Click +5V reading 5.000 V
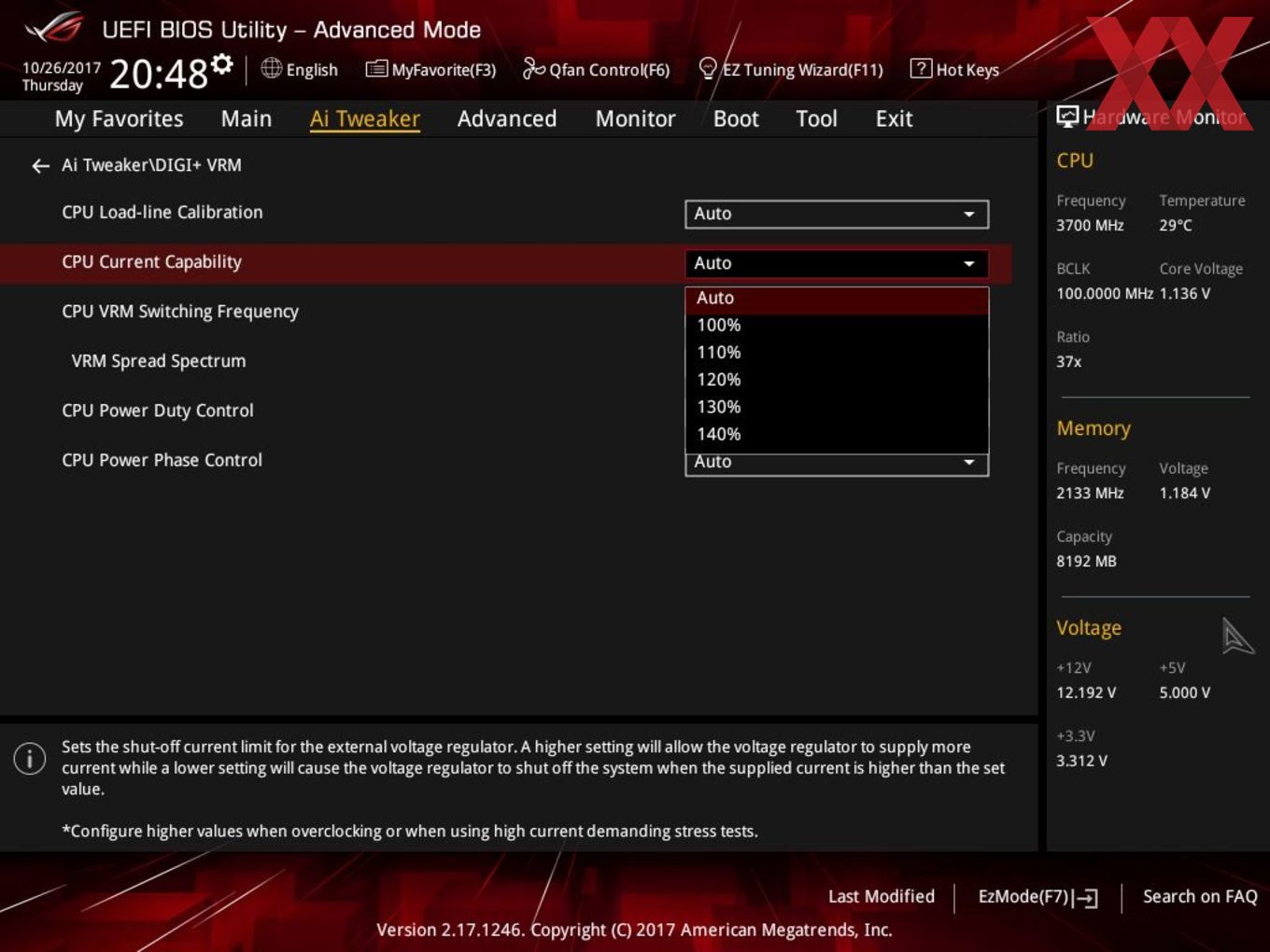Viewport: 1270px width, 952px height. (1185, 693)
